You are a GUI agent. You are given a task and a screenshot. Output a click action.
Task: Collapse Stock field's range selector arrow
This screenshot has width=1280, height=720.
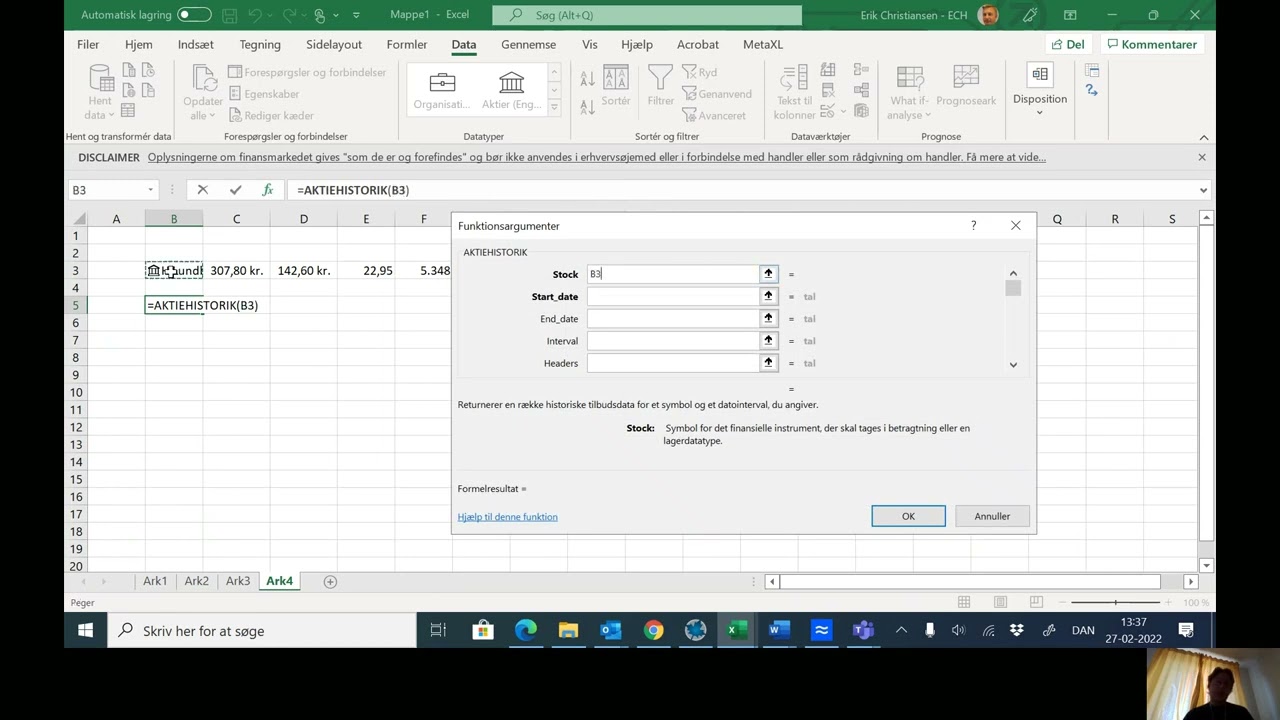[768, 274]
